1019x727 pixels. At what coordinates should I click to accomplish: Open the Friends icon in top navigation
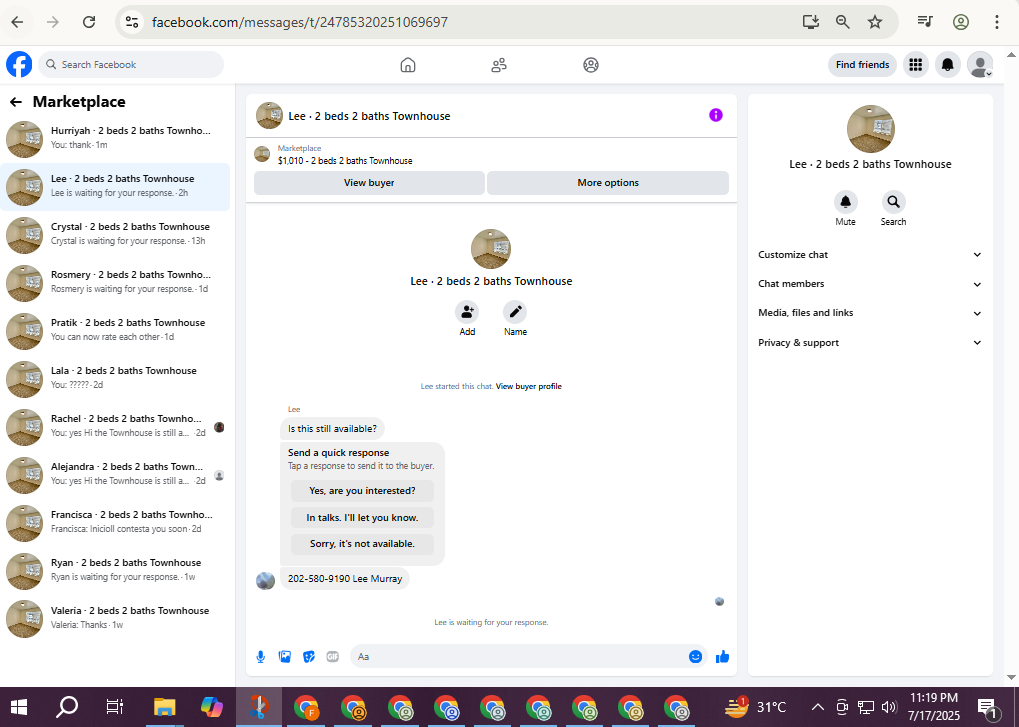click(499, 65)
